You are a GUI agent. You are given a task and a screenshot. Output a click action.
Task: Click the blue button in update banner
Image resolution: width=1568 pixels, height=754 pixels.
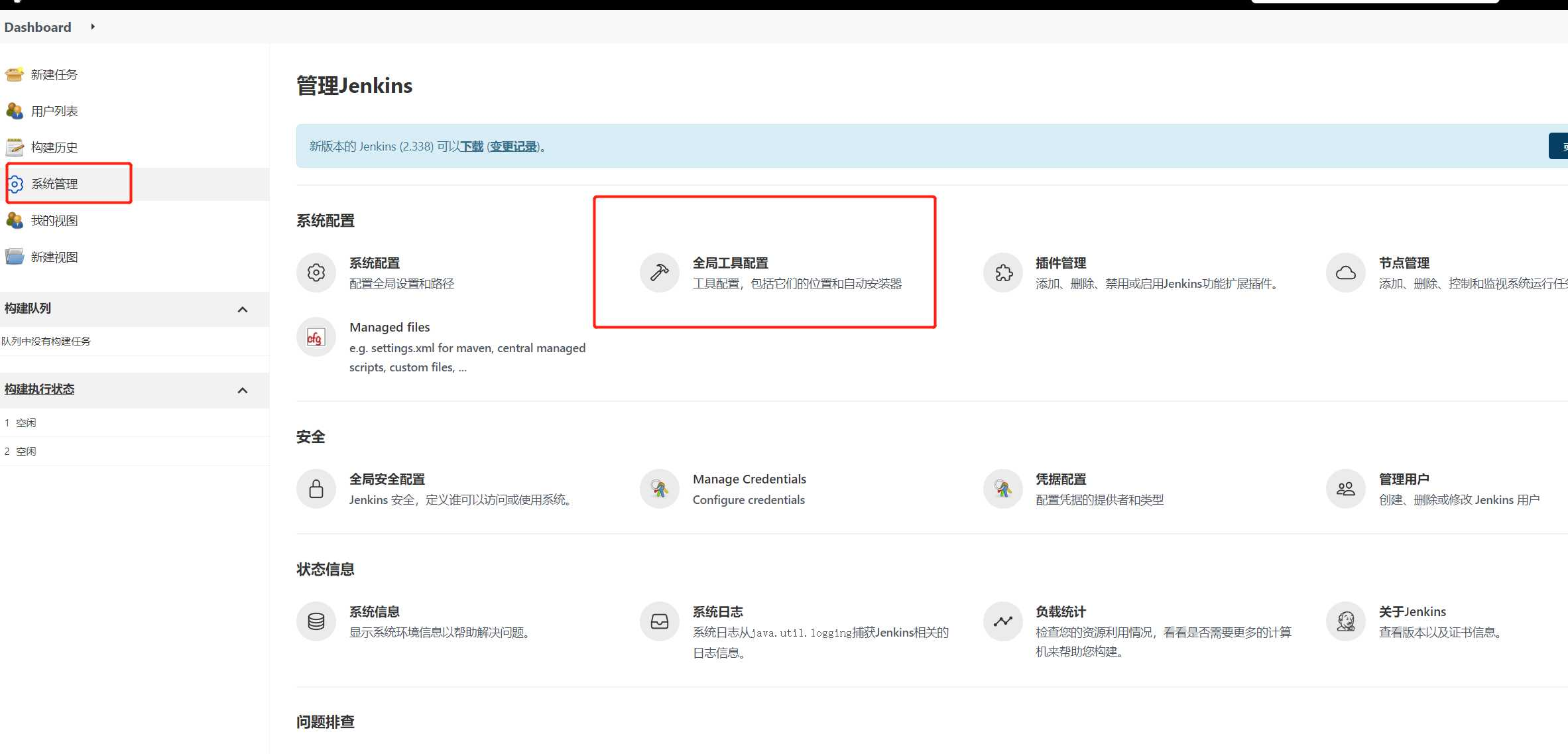(1558, 146)
